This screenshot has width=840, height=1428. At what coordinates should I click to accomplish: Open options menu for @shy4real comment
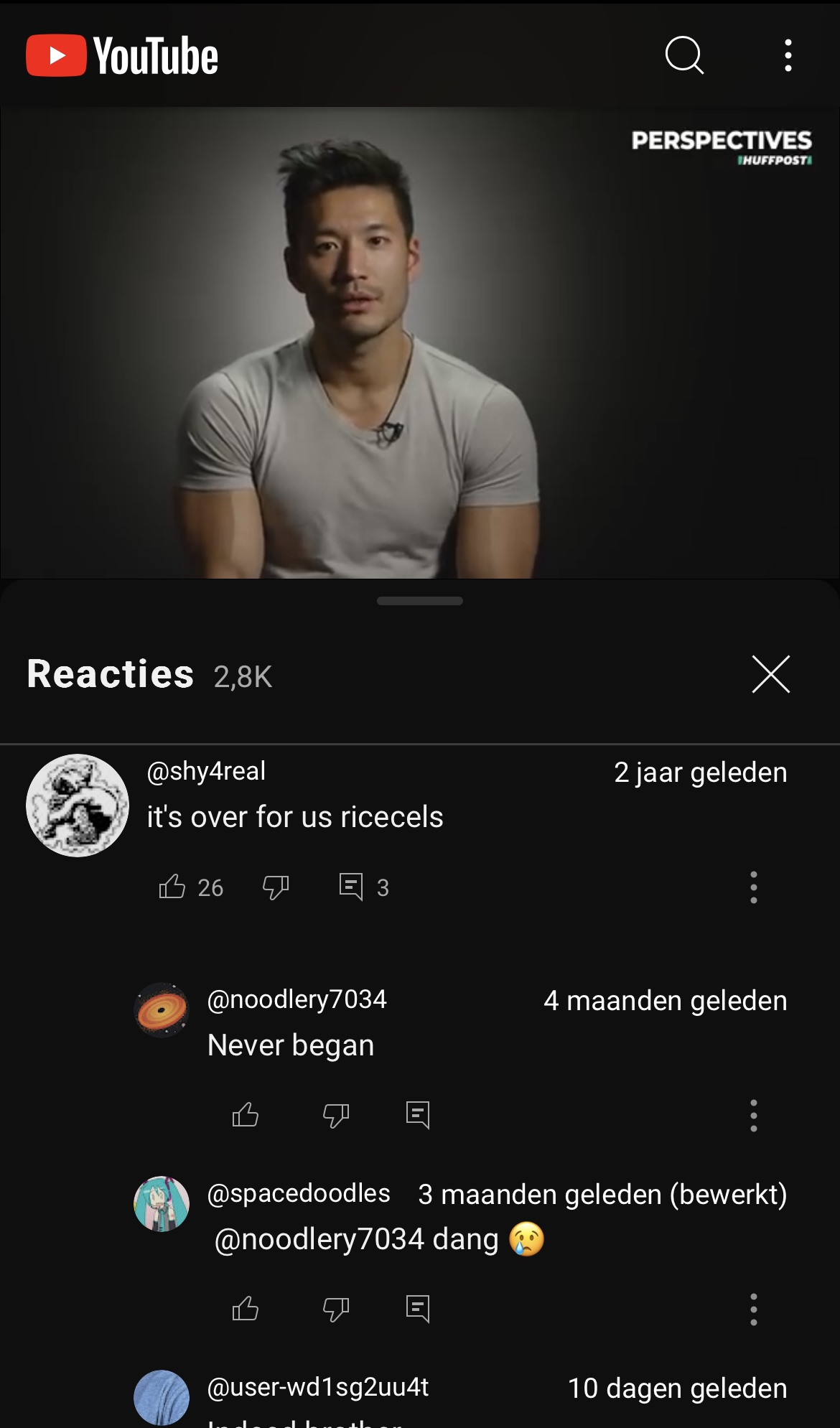[753, 887]
